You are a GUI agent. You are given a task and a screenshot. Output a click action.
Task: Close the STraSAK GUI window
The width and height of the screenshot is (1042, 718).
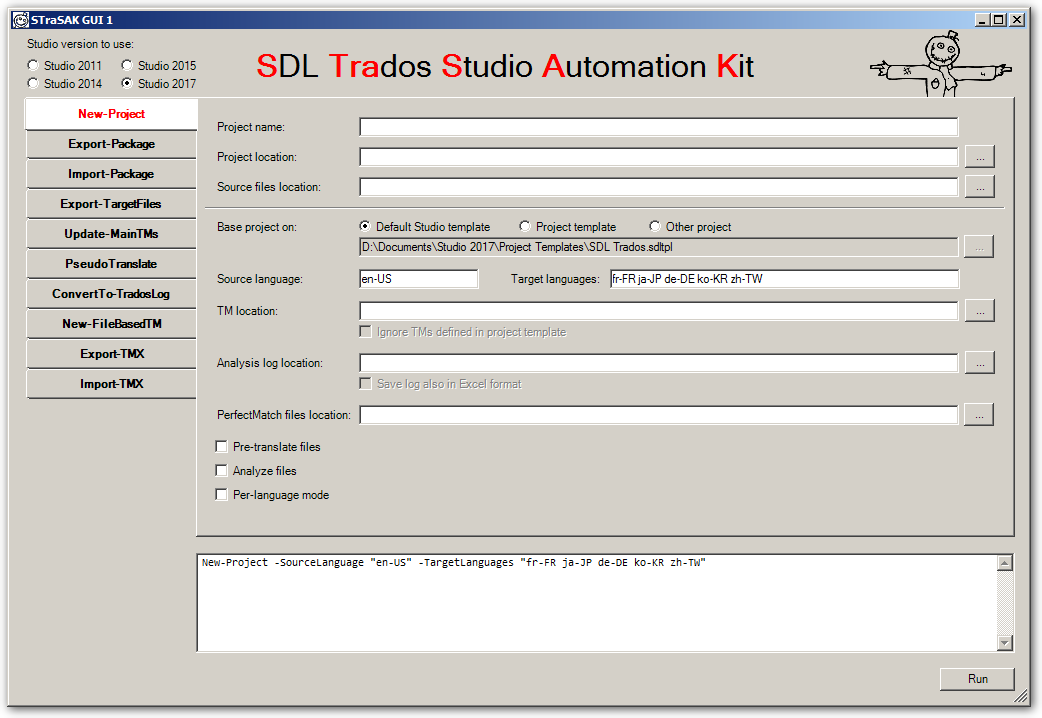click(x=1017, y=20)
